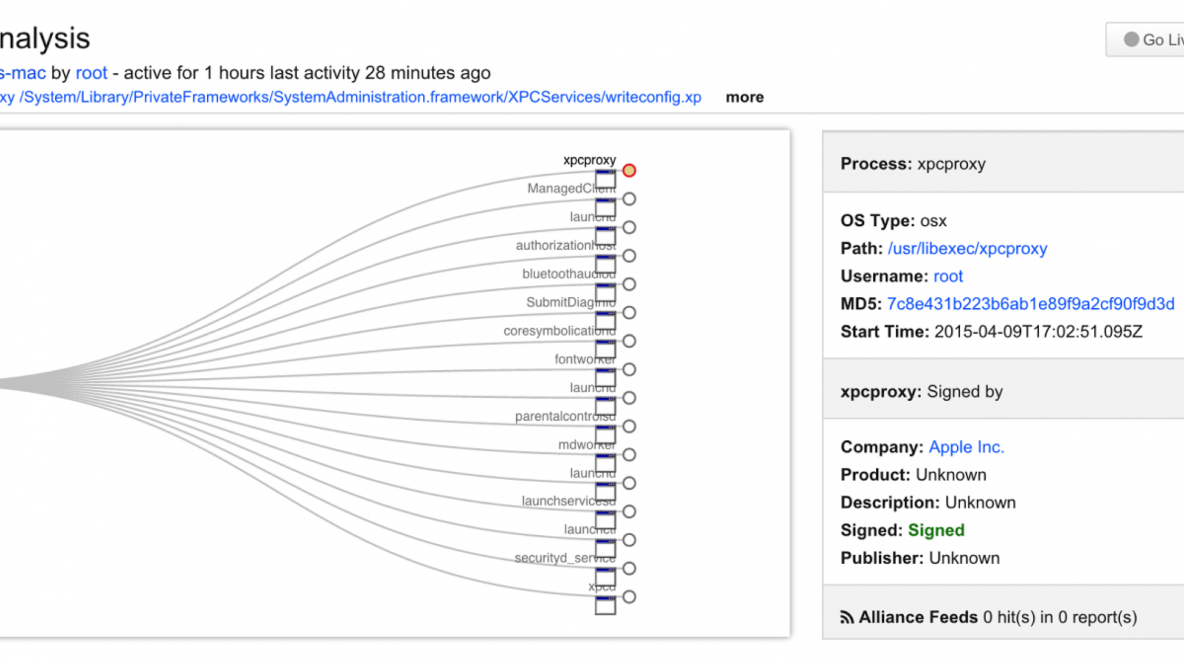Select the securityd_service process icon

[x=605, y=576]
